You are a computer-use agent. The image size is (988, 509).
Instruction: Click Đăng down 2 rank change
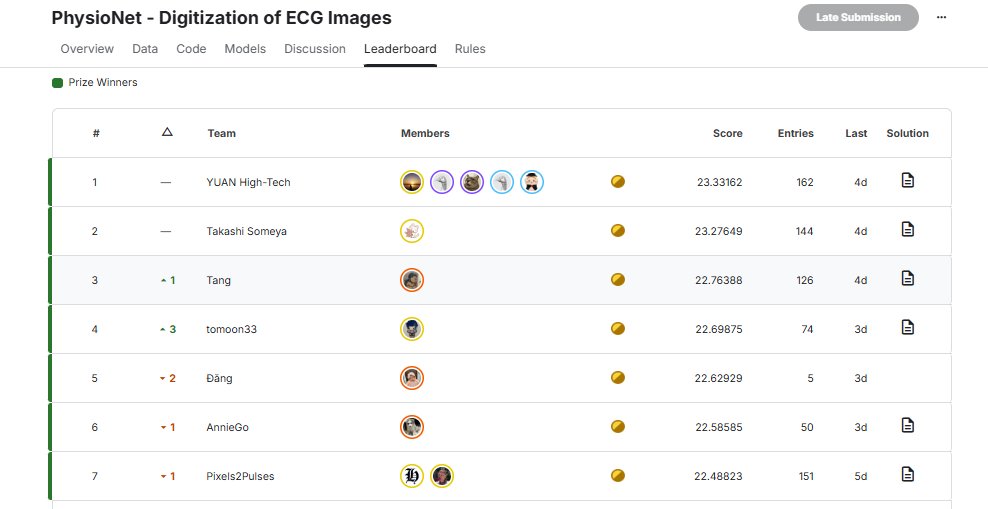[168, 379]
